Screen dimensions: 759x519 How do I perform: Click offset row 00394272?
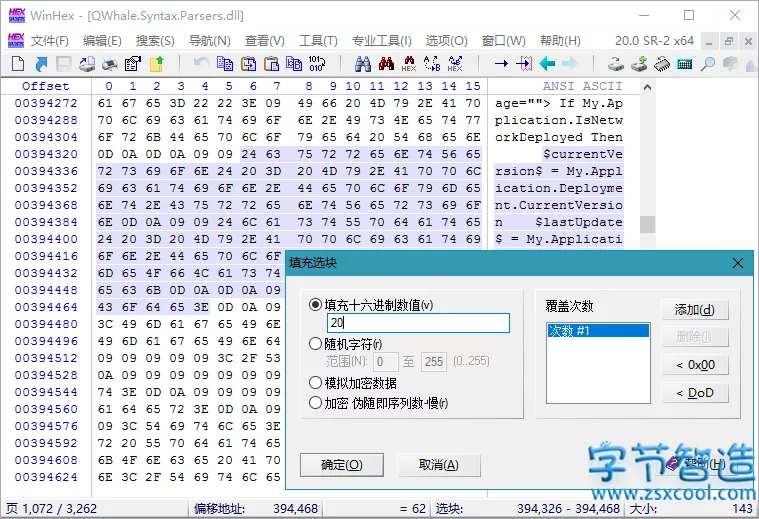tap(46, 103)
